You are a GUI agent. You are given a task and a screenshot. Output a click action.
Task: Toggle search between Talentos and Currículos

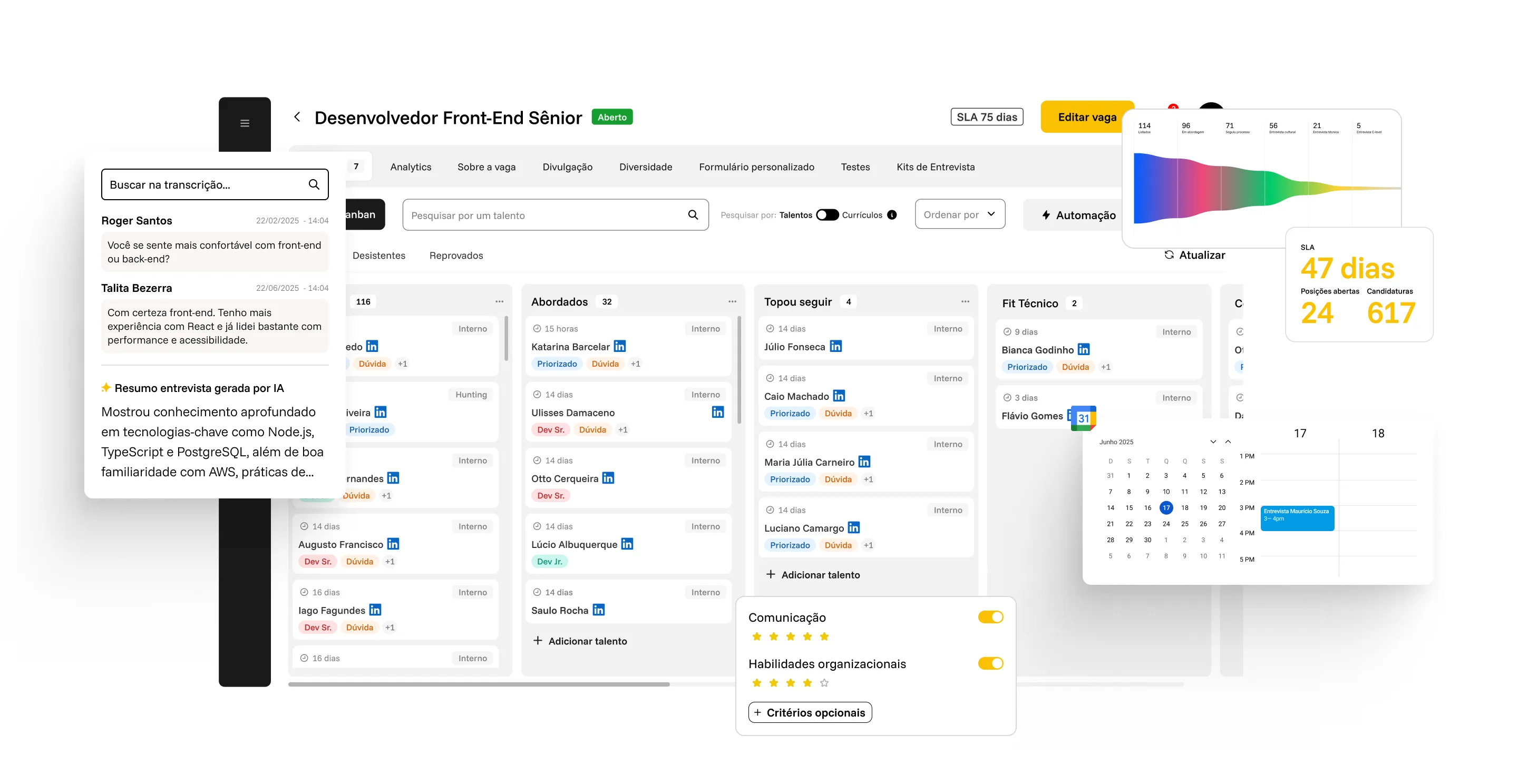827,215
